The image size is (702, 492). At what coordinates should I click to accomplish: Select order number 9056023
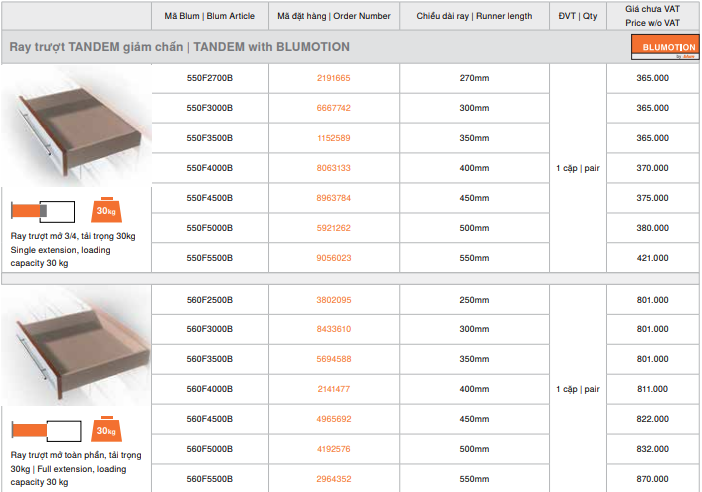(334, 258)
